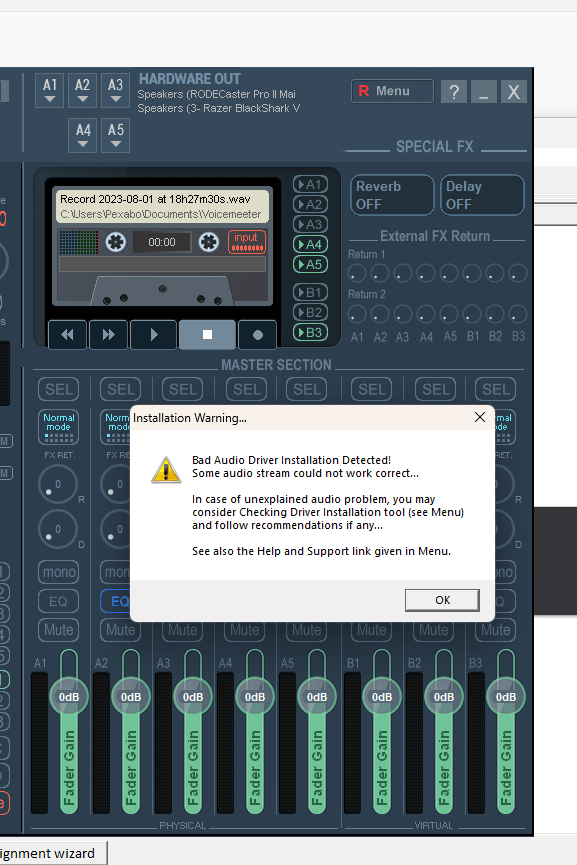Image resolution: width=577 pixels, height=865 pixels.
Task: Click the cassette time counter 00:00
Action: tap(162, 242)
